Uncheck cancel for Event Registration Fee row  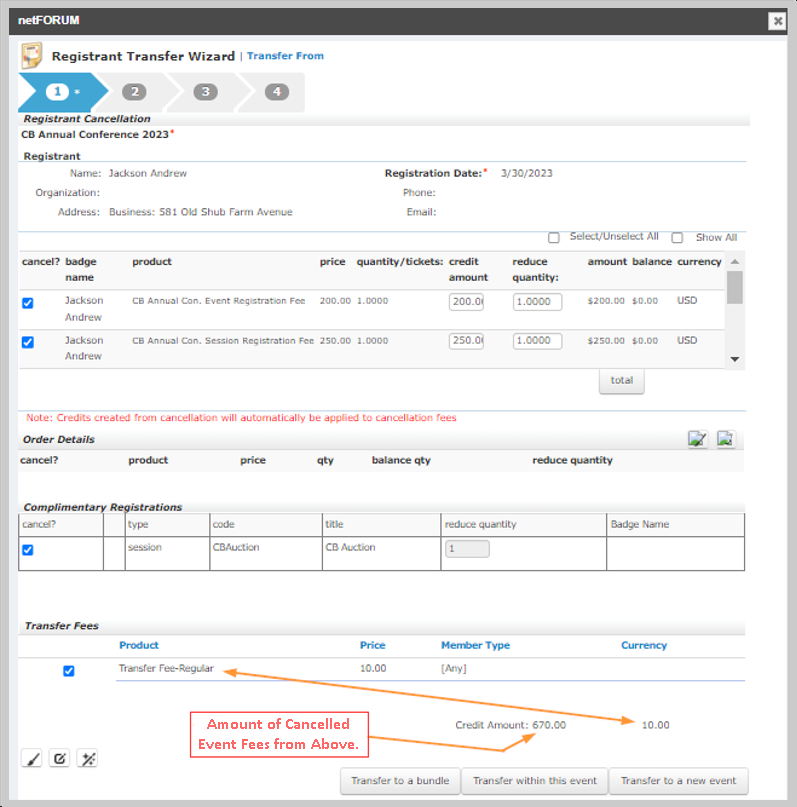28,303
